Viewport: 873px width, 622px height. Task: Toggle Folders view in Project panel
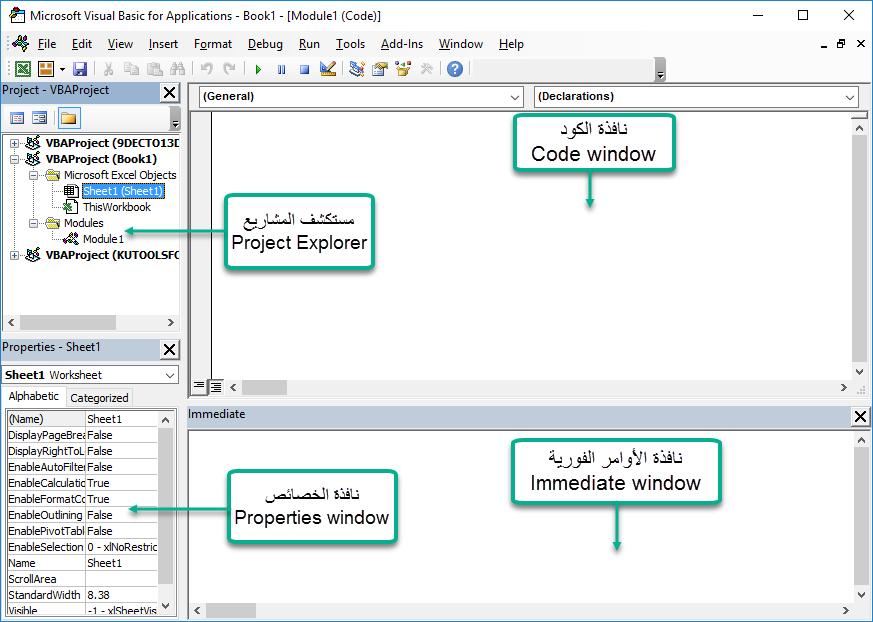pos(68,118)
